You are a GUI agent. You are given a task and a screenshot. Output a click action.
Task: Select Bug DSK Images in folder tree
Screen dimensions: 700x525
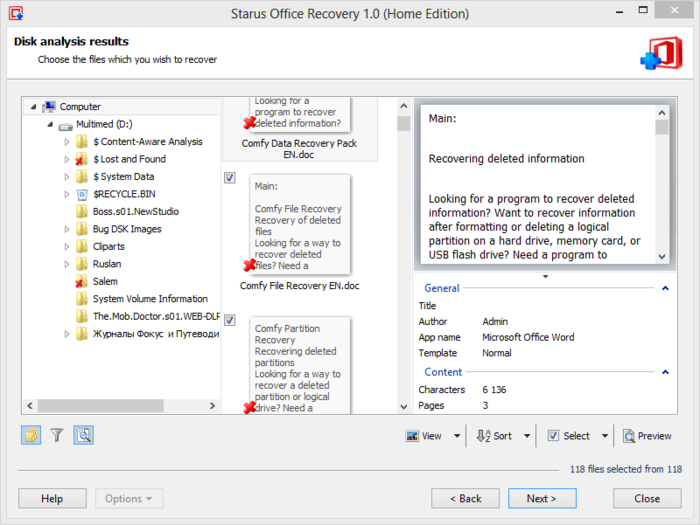[x=126, y=229]
